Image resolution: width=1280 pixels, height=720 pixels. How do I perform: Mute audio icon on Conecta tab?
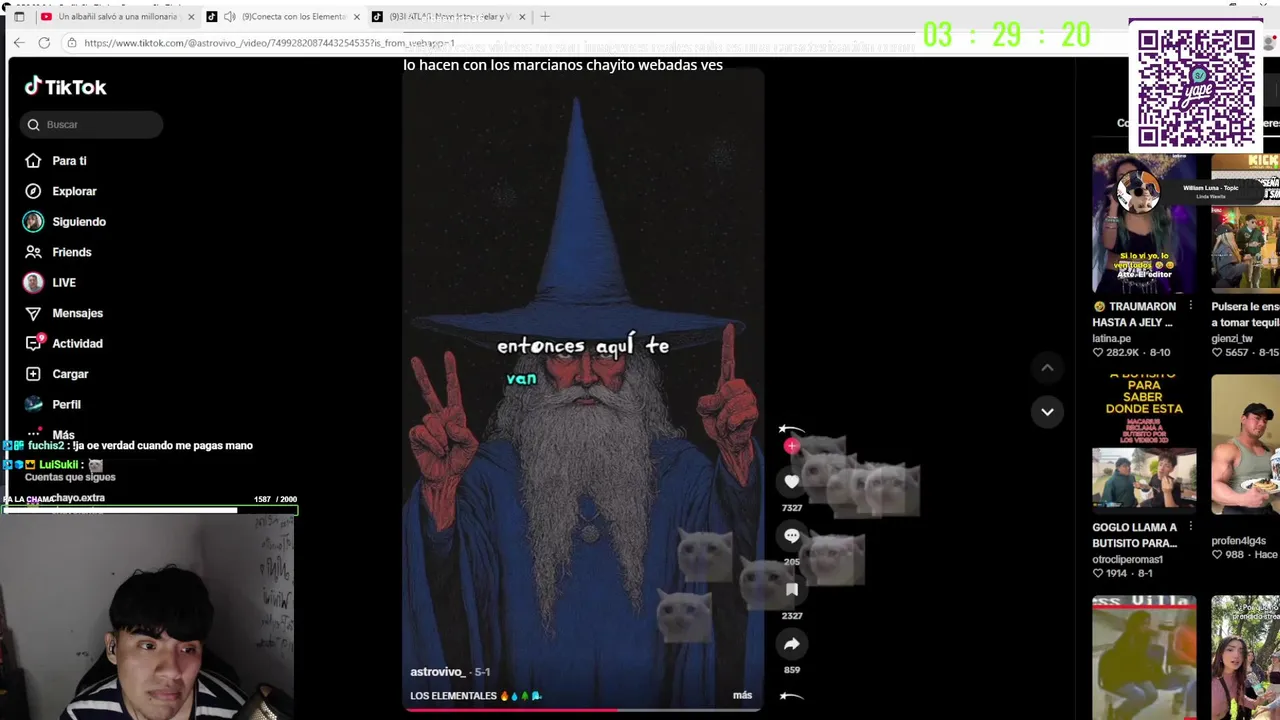pyautogui.click(x=230, y=17)
